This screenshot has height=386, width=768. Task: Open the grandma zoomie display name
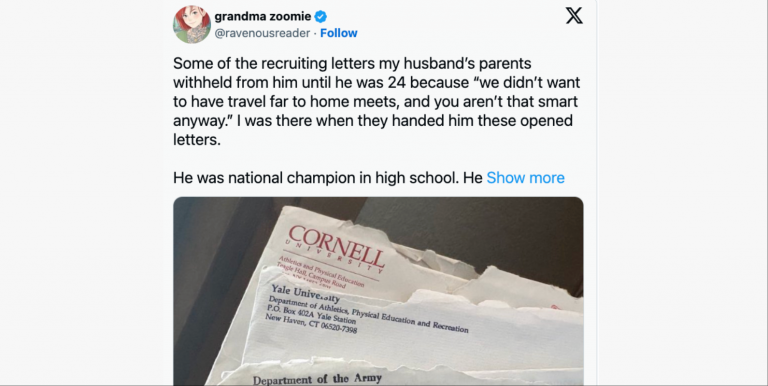tap(263, 16)
